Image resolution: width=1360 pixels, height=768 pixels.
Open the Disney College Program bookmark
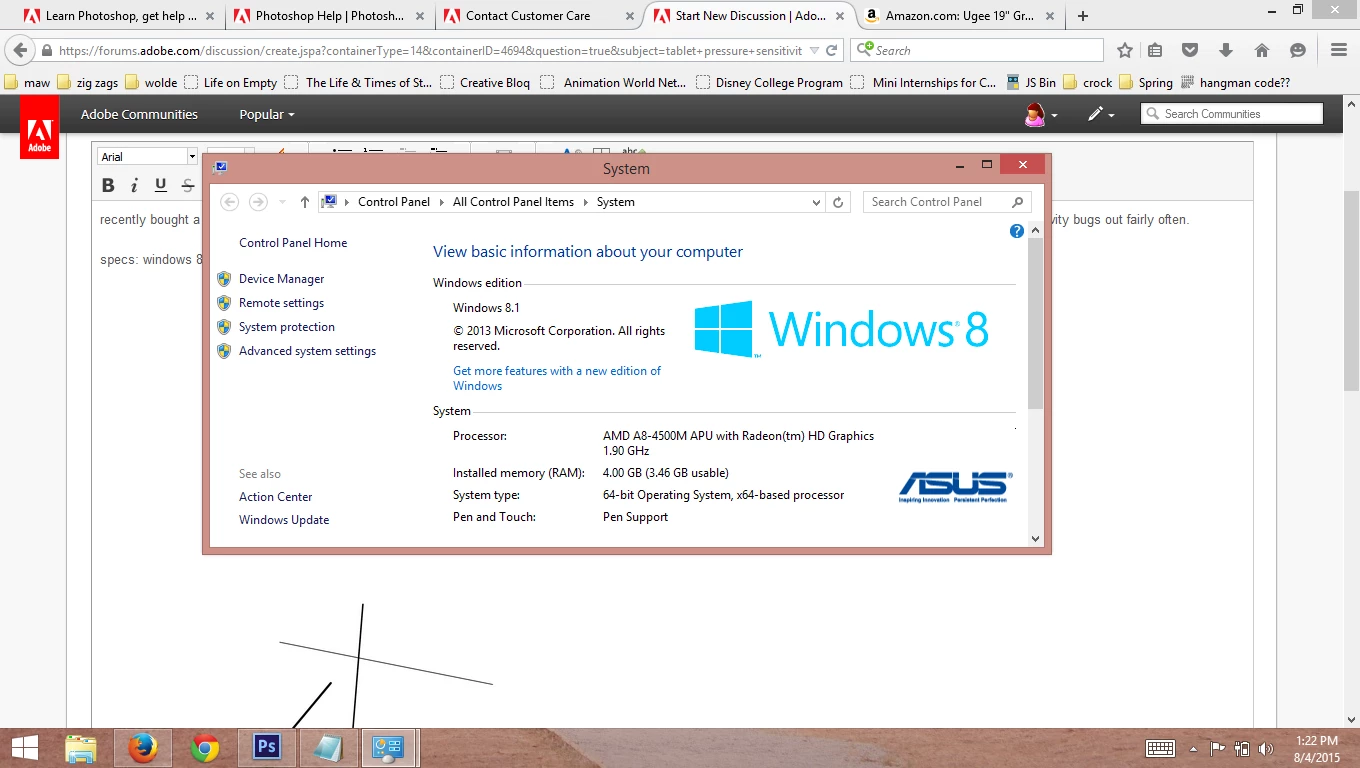click(769, 83)
